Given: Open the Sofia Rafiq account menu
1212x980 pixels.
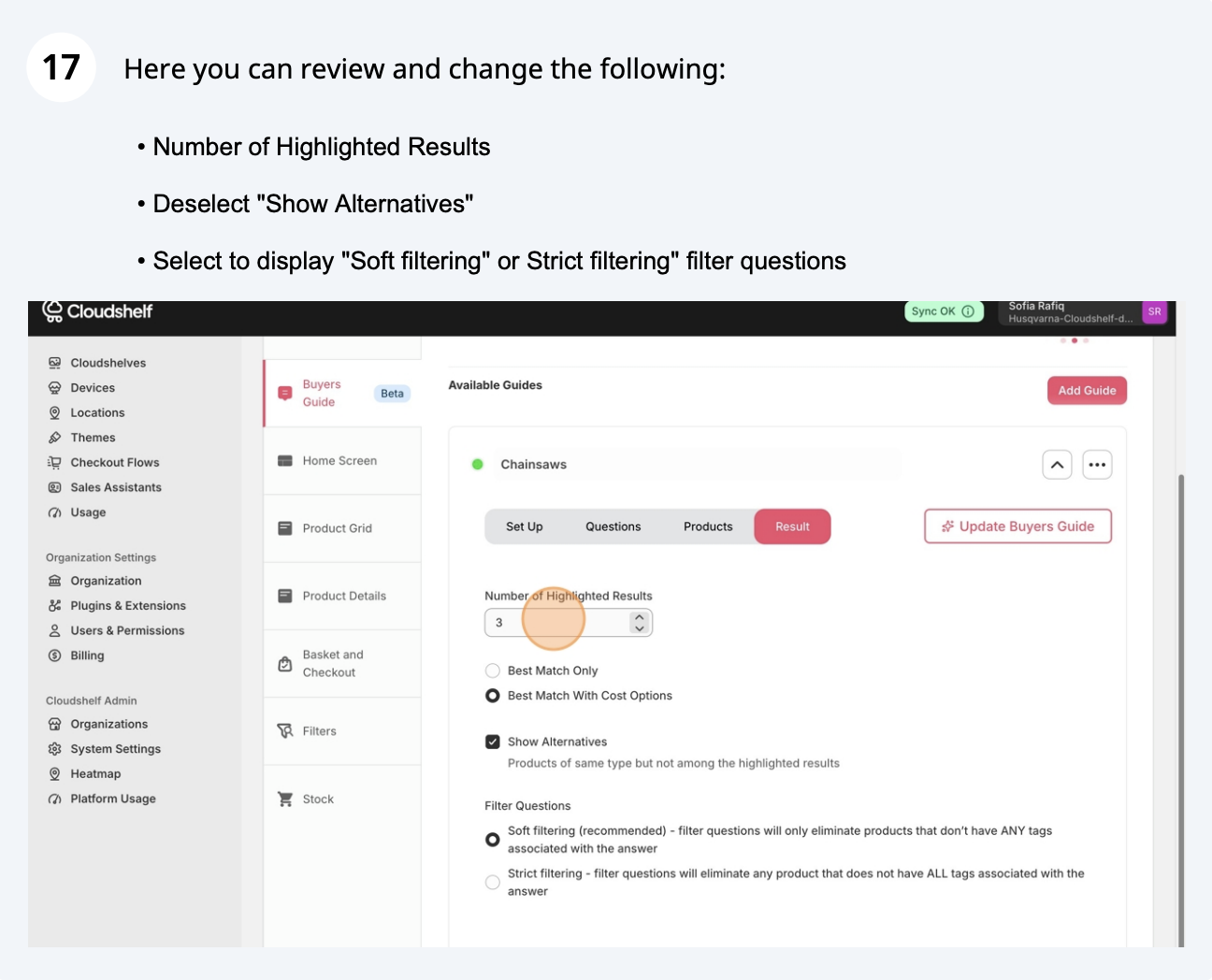Looking at the screenshot, I should 1082,311.
